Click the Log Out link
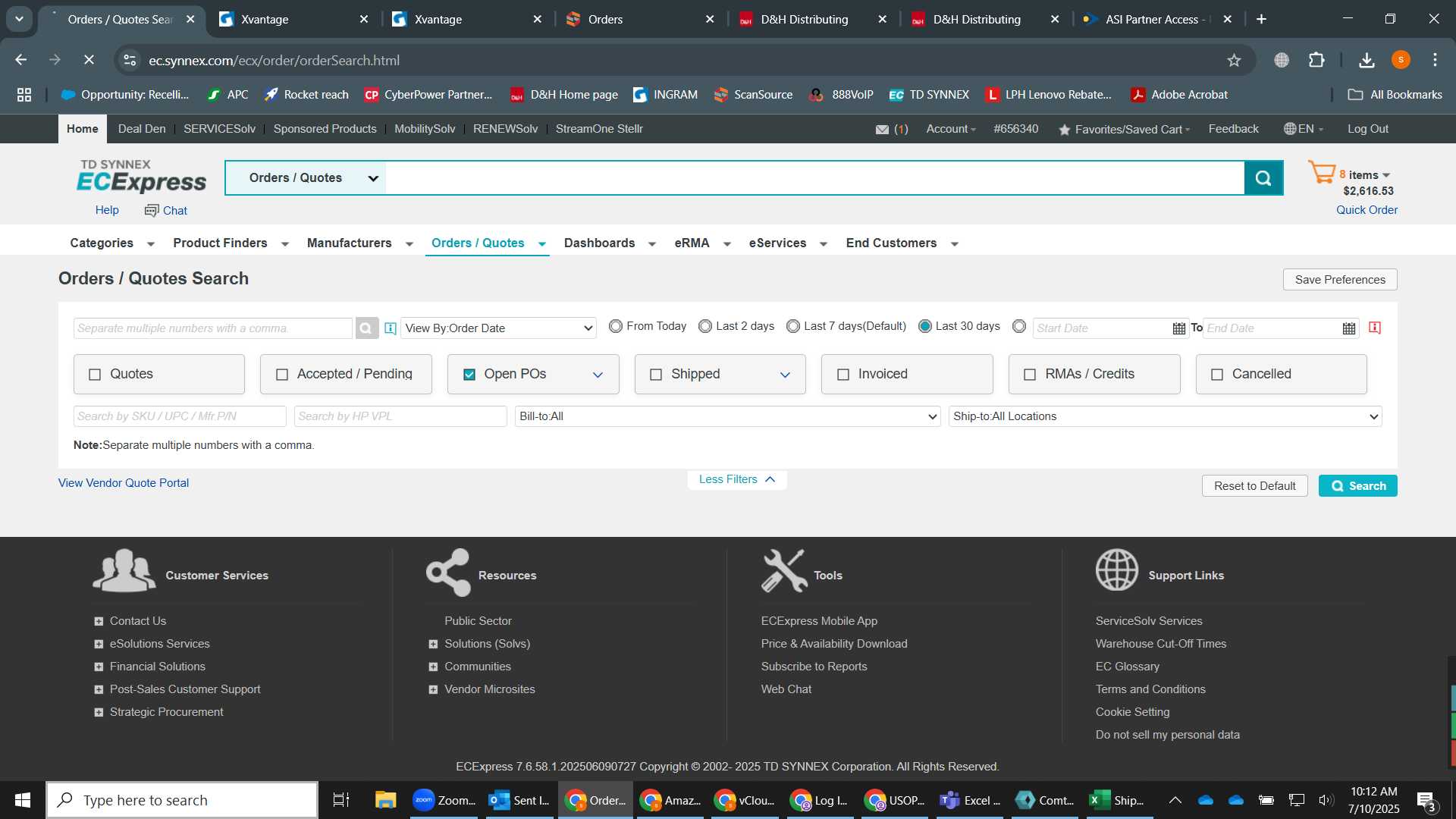Image resolution: width=1456 pixels, height=819 pixels. pyautogui.click(x=1367, y=130)
